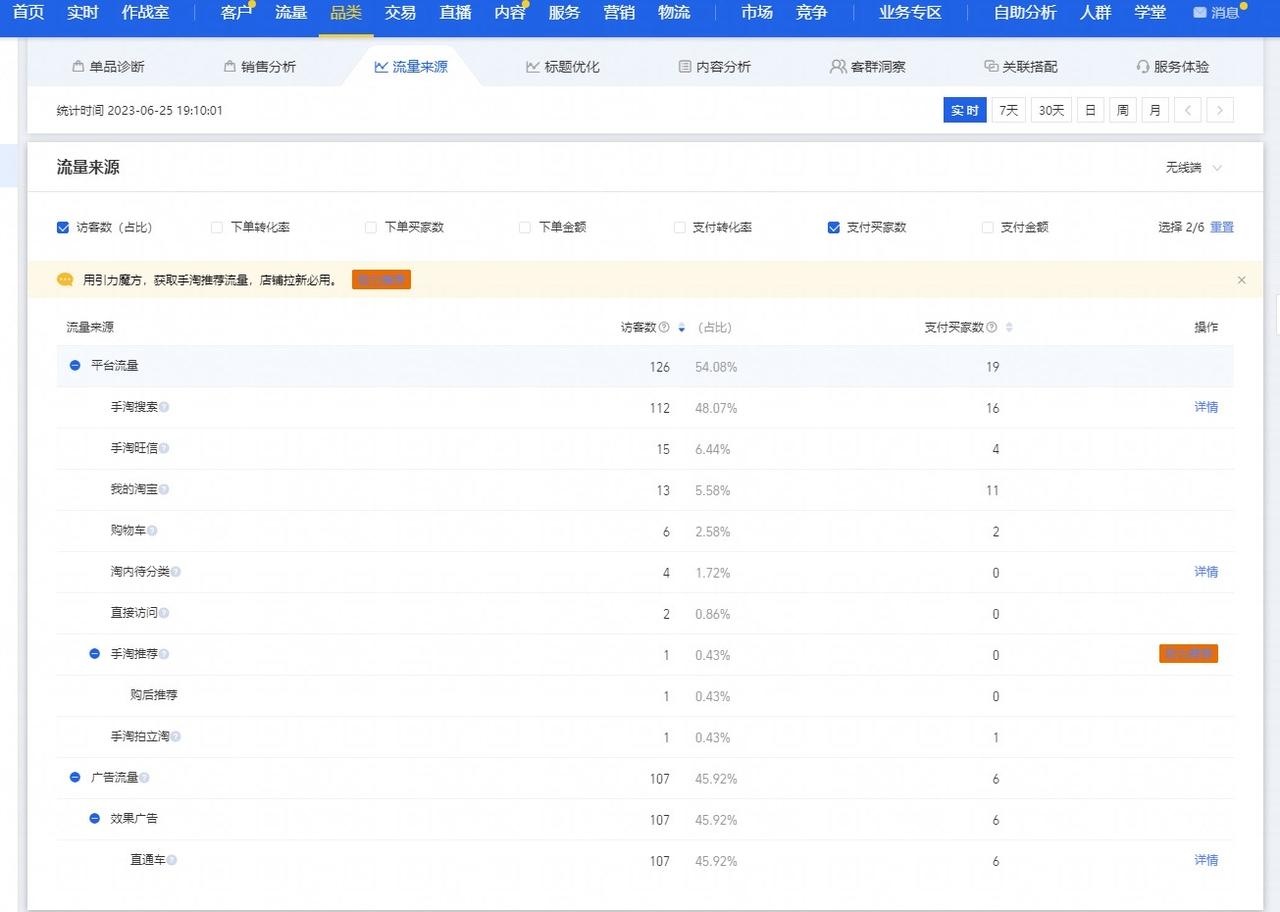Click previous period arrow button
This screenshot has width=1280, height=912.
tap(1187, 110)
